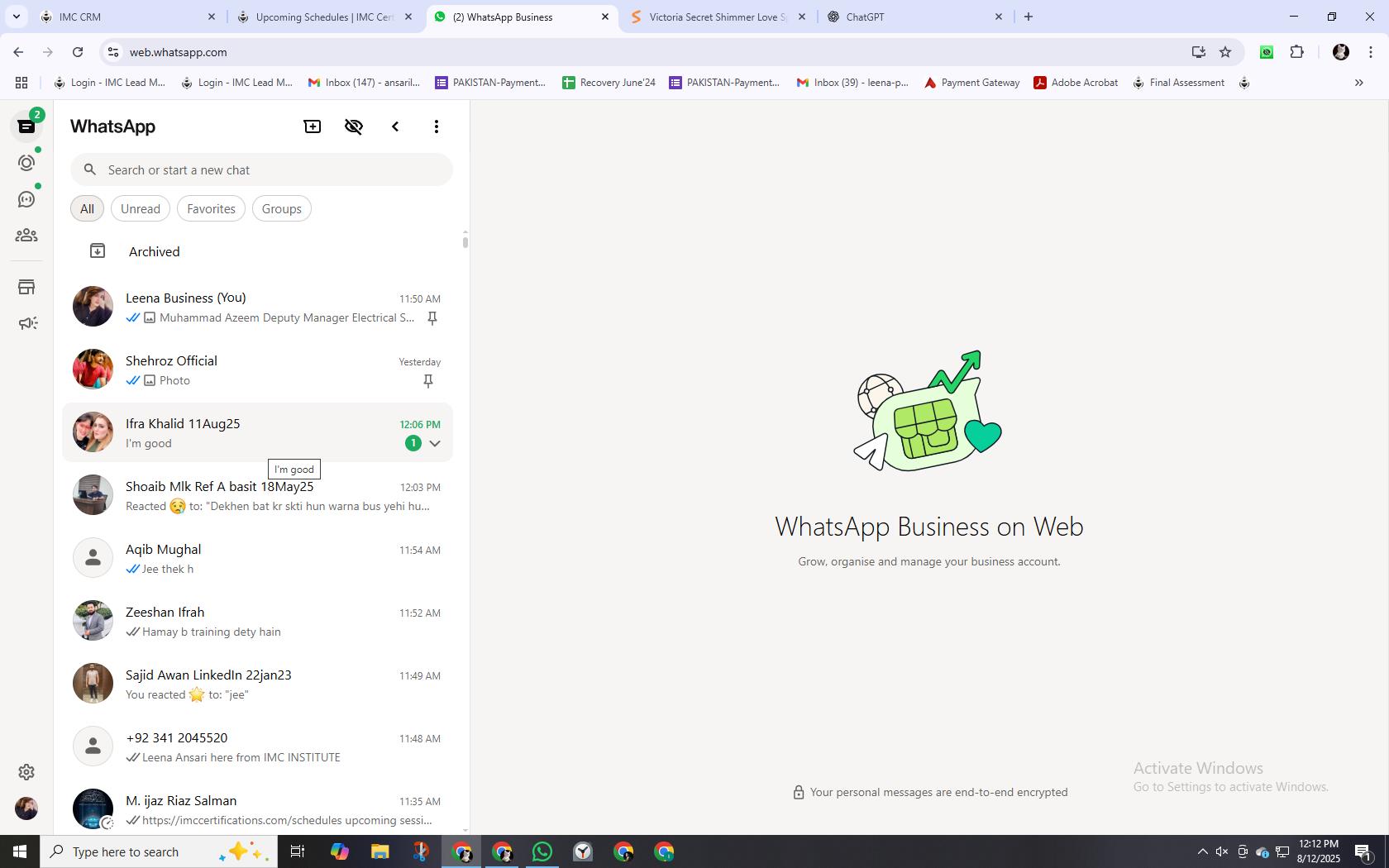The height and width of the screenshot is (868, 1389).
Task: Open the three-dot menu in WhatsApp header
Action: click(x=437, y=126)
